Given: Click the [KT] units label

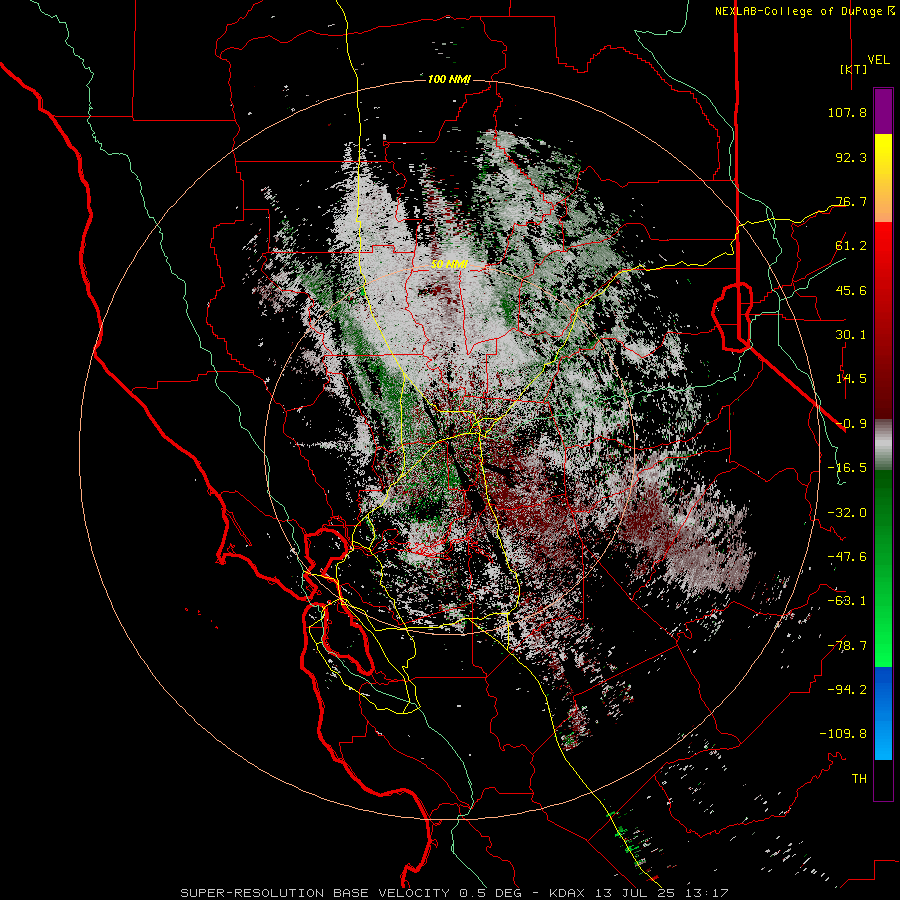Looking at the screenshot, I should click(x=854, y=69).
